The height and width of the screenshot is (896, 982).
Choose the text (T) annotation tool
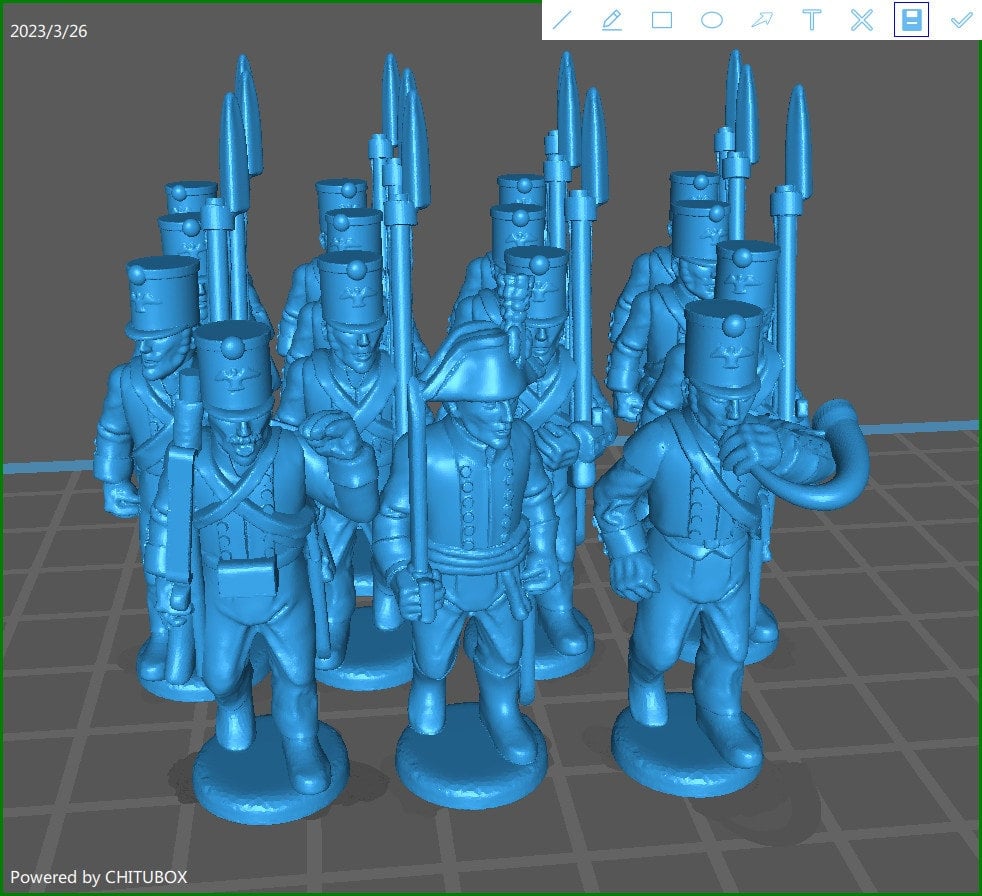click(x=812, y=20)
